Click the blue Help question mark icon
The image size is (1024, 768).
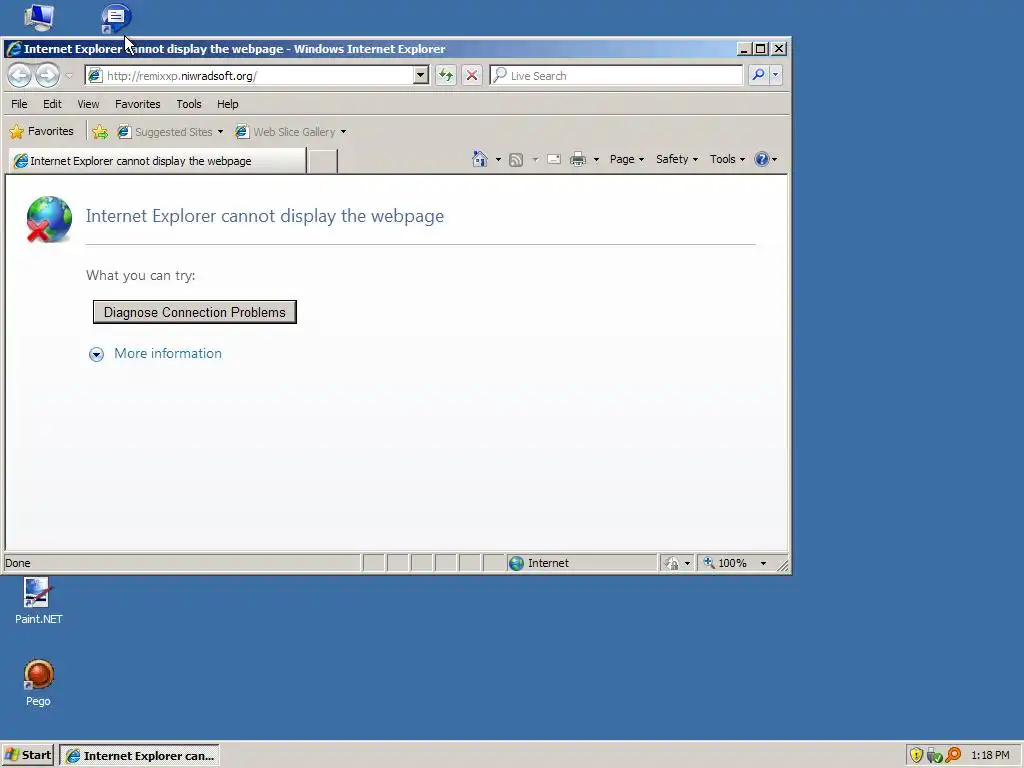pos(761,159)
